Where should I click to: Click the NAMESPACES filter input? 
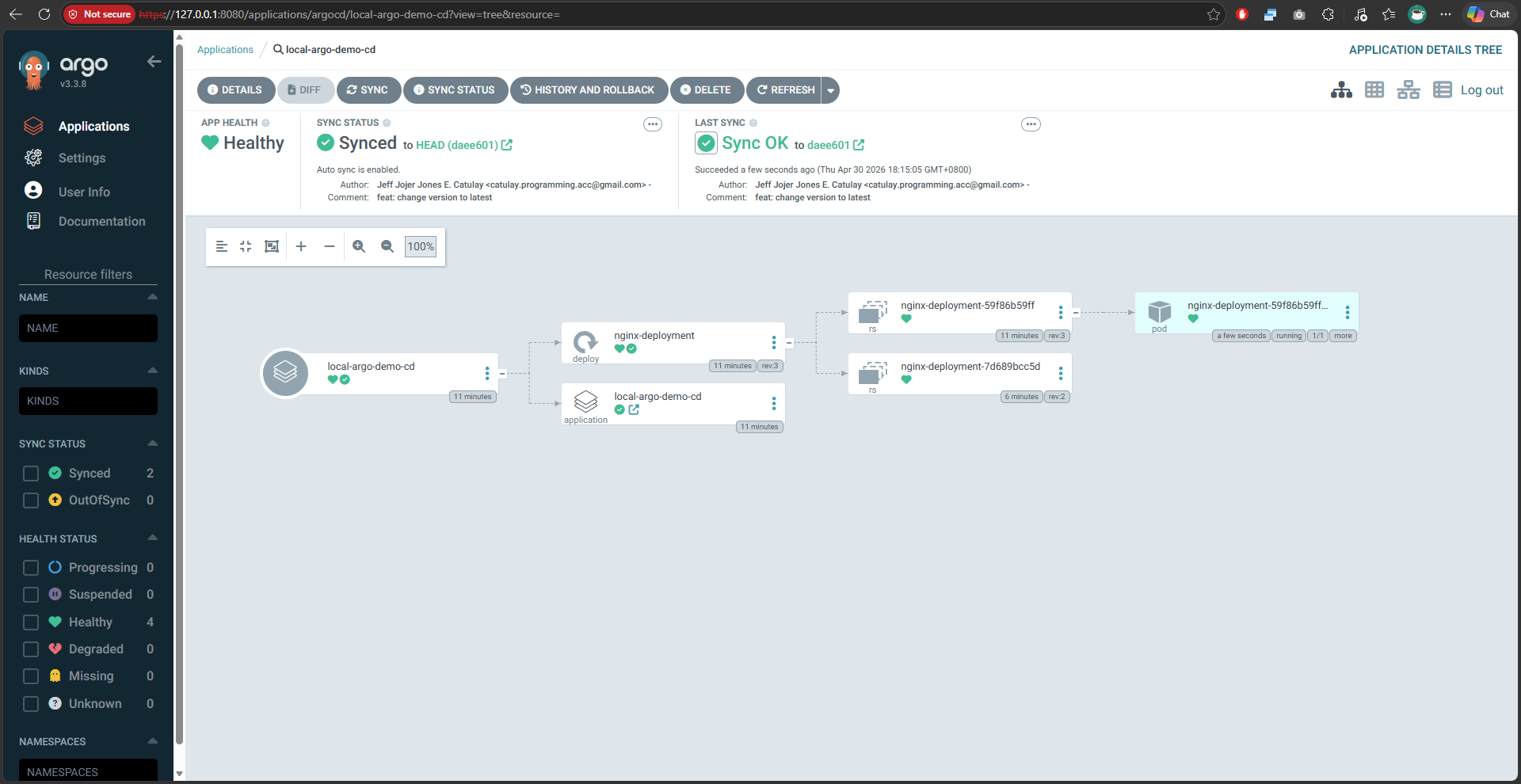(88, 771)
